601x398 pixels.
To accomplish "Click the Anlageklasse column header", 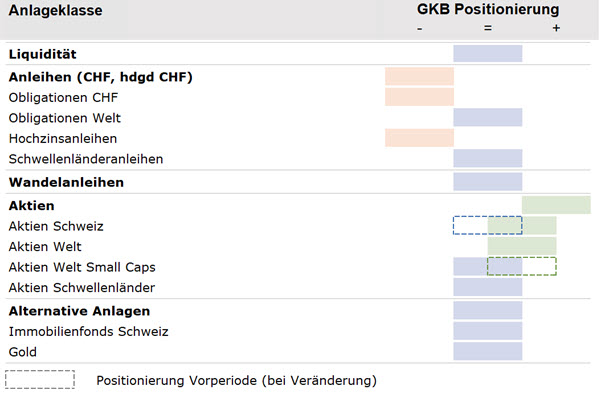I will tap(56, 10).
